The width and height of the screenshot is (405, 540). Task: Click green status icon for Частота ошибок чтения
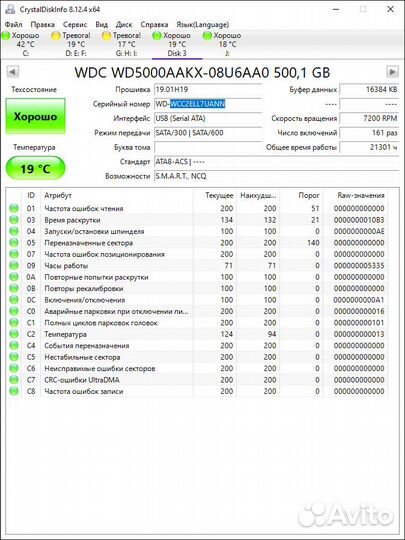[14, 208]
